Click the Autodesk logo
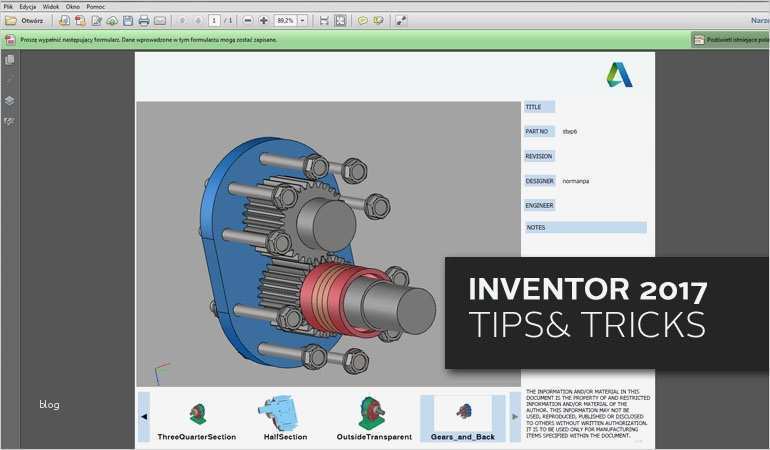Screen dimensions: 770x450 point(619,75)
